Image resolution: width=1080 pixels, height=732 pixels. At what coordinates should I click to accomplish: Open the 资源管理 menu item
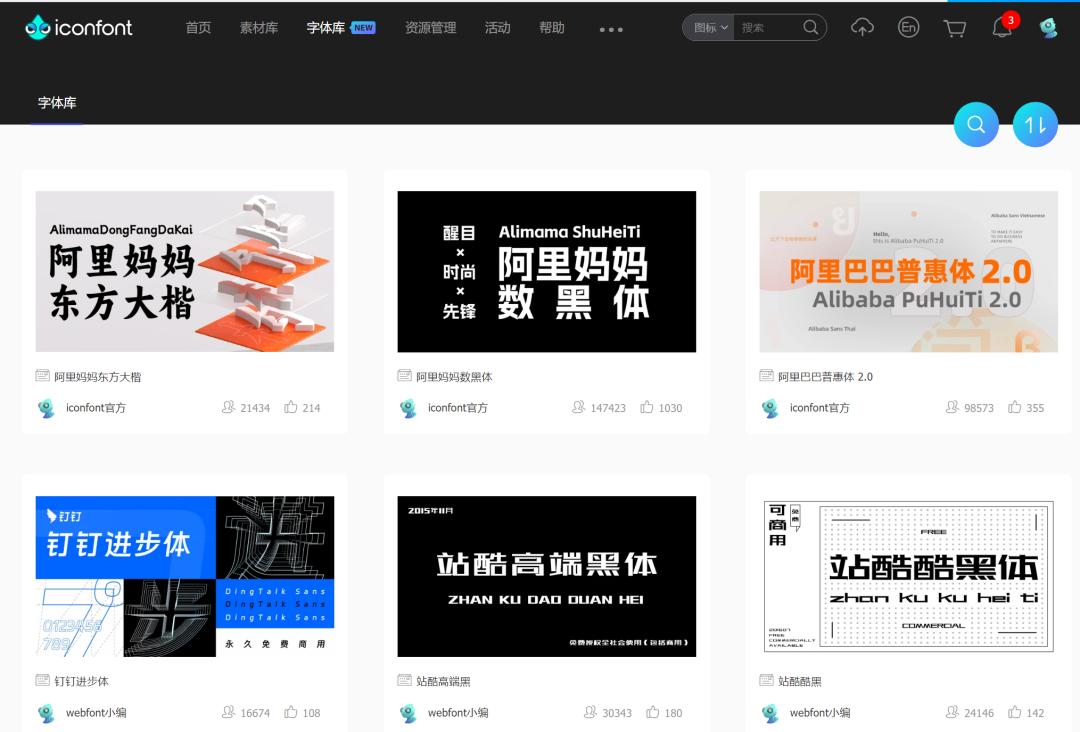[430, 28]
